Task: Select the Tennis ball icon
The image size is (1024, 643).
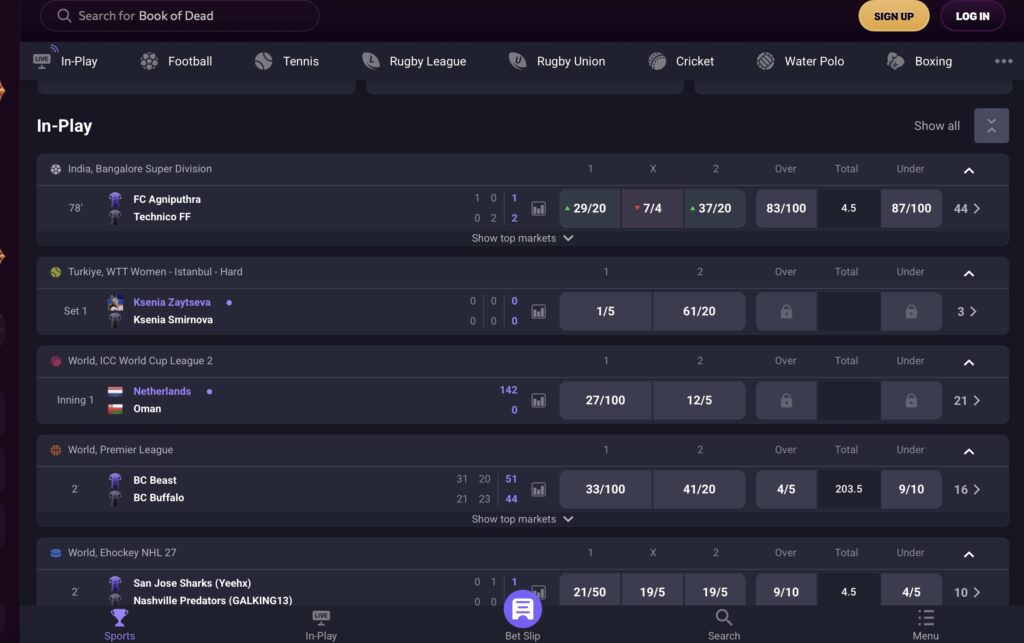Action: [x=263, y=61]
